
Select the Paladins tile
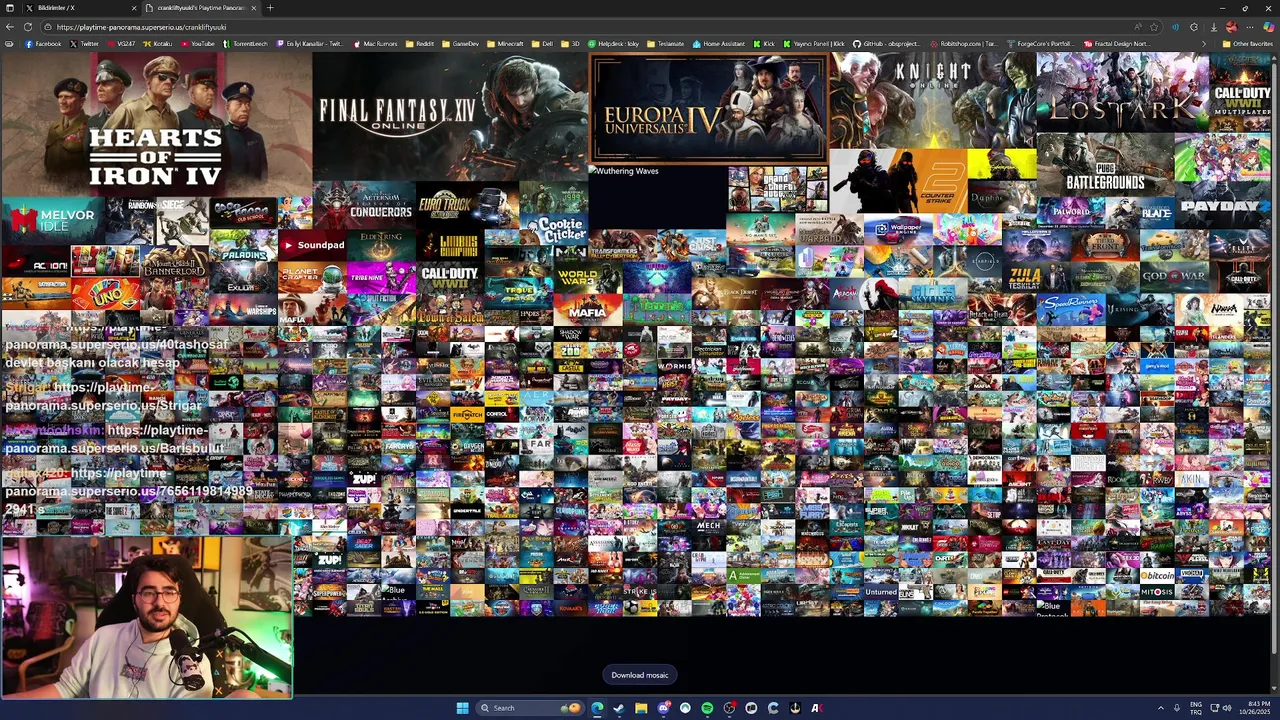tap(243, 246)
